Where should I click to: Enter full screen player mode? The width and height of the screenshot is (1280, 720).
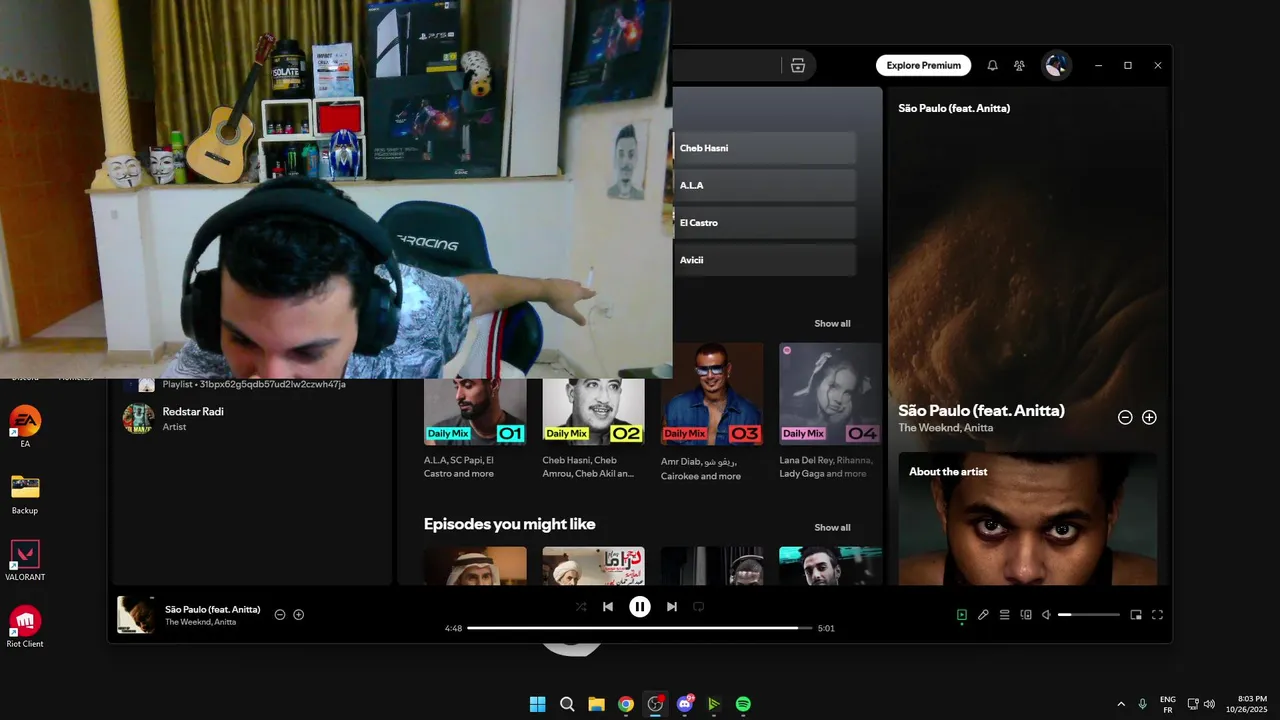pyautogui.click(x=1157, y=615)
